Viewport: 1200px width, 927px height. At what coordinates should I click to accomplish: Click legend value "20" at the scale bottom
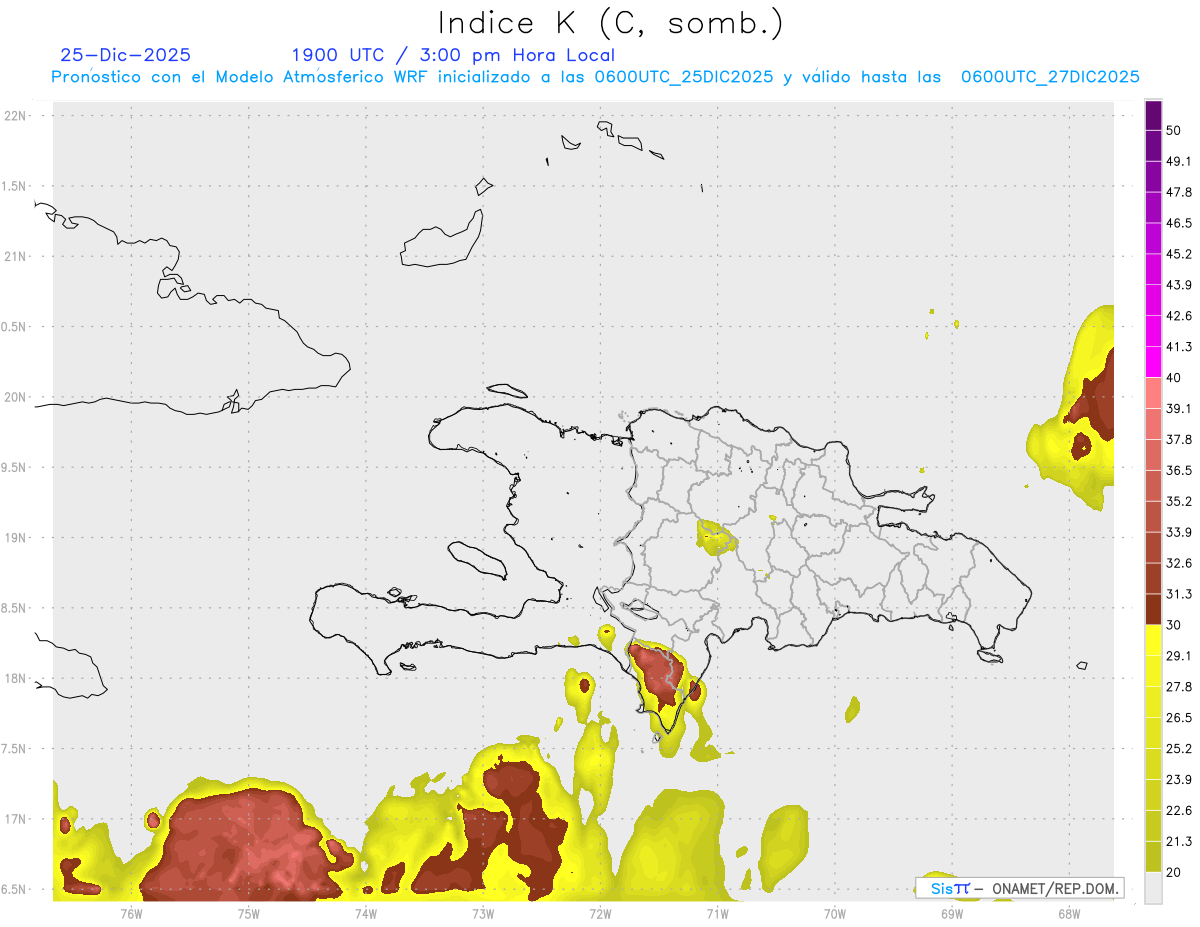[1174, 872]
